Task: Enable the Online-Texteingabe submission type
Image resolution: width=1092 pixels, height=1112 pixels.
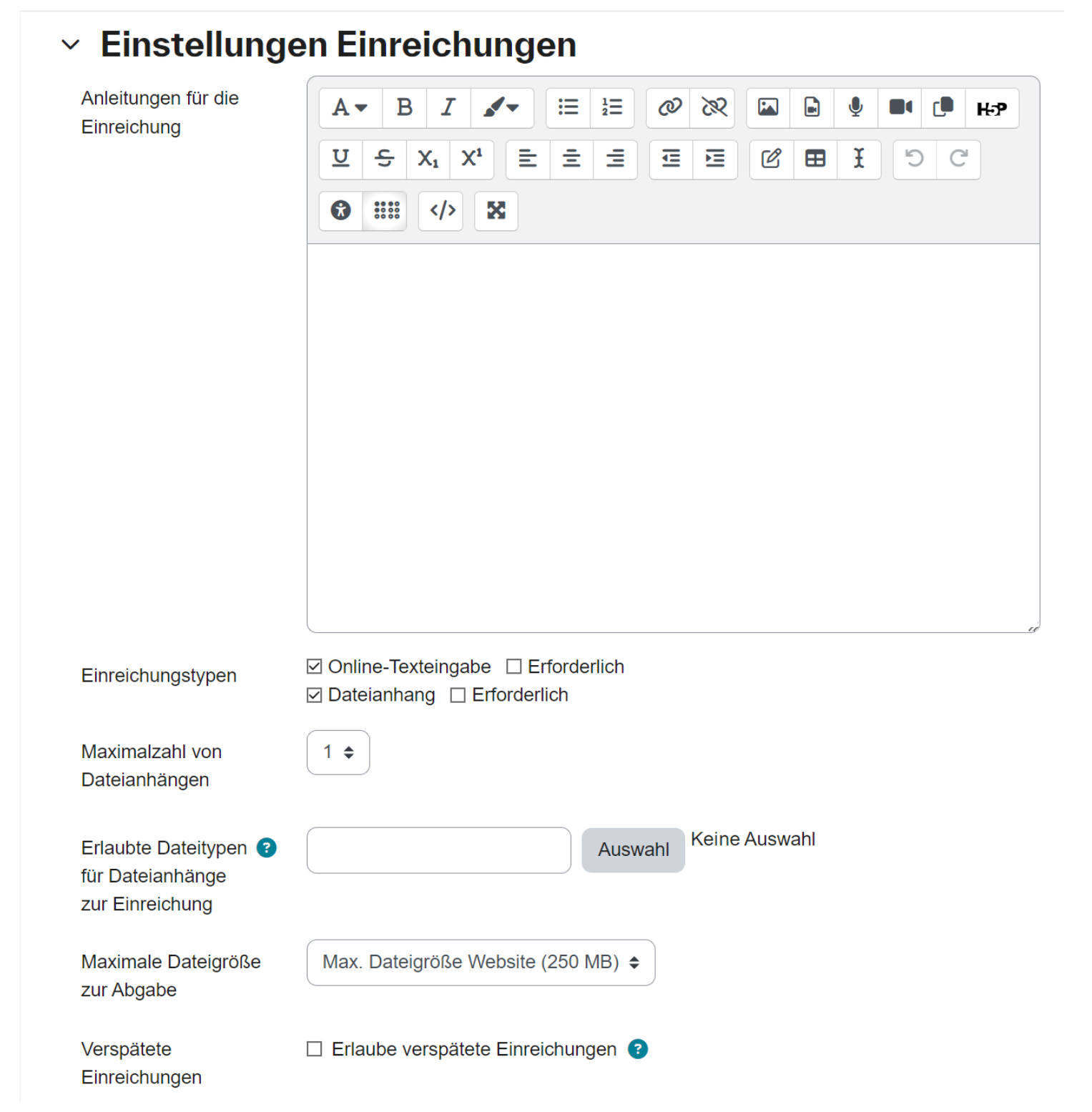Action: tap(313, 666)
